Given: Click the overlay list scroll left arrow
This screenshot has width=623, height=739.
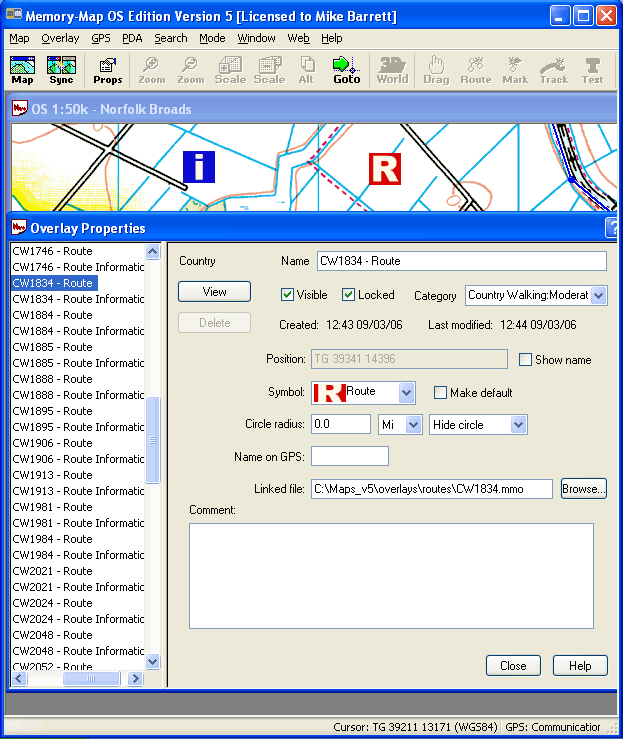Looking at the screenshot, I should coord(19,679).
